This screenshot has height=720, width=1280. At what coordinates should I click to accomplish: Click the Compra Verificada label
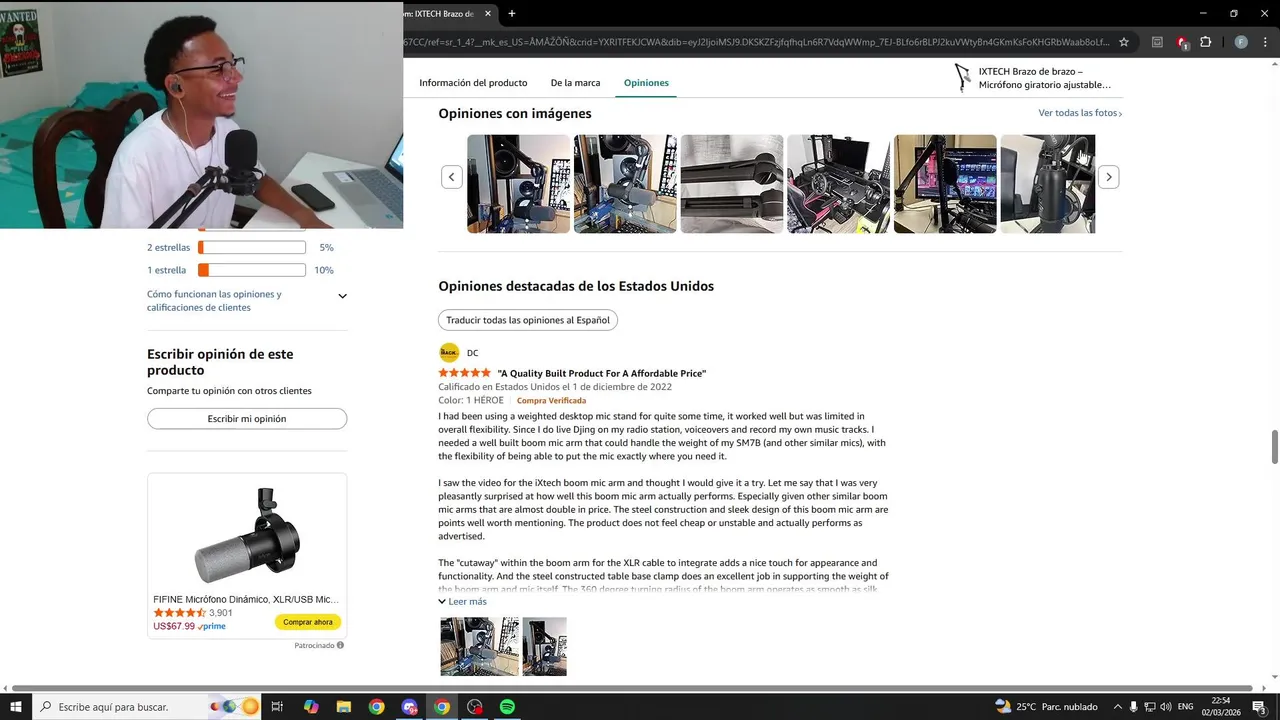pyautogui.click(x=551, y=400)
